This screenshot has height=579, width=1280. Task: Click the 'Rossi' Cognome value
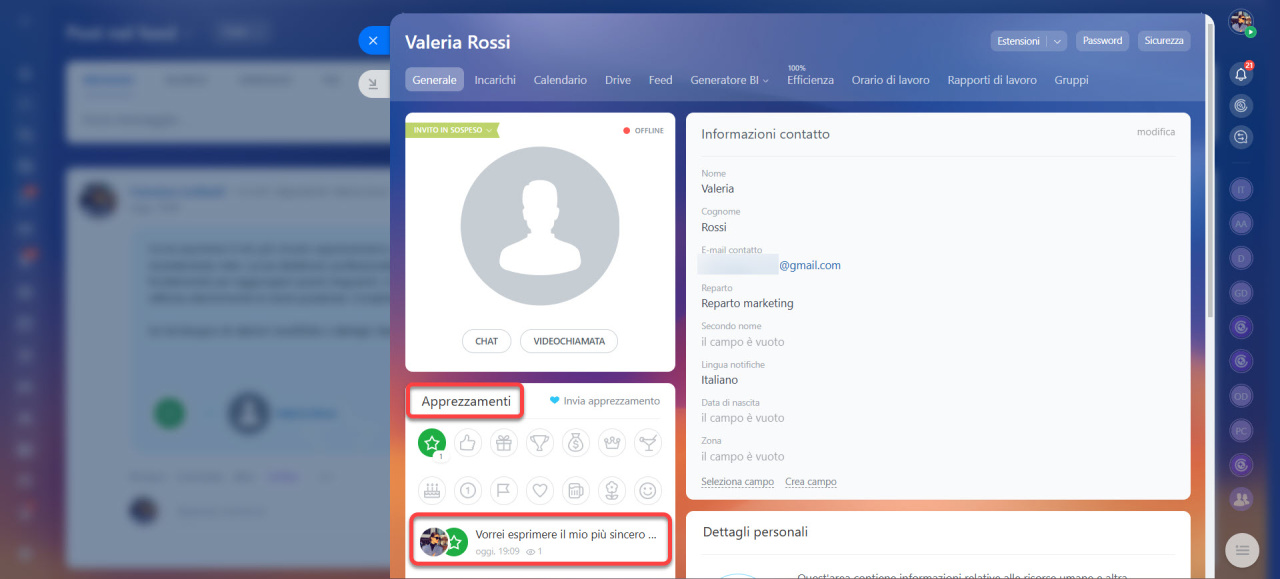[714, 227]
